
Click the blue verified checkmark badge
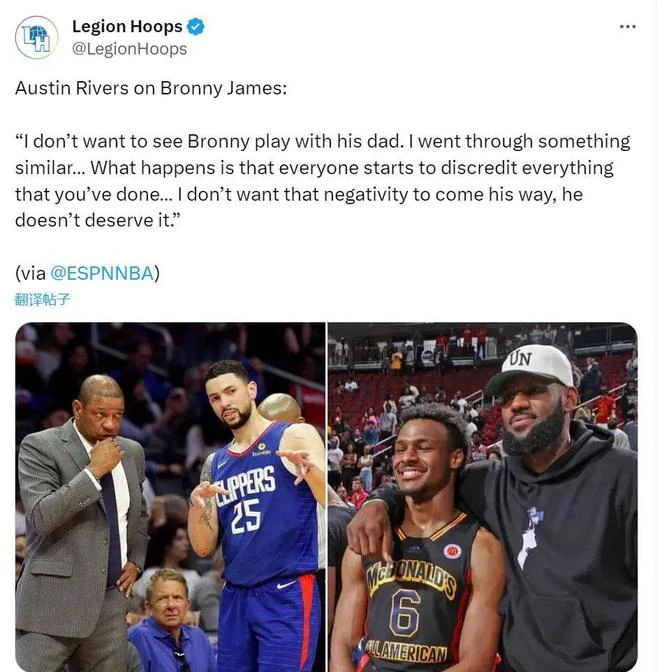click(196, 27)
